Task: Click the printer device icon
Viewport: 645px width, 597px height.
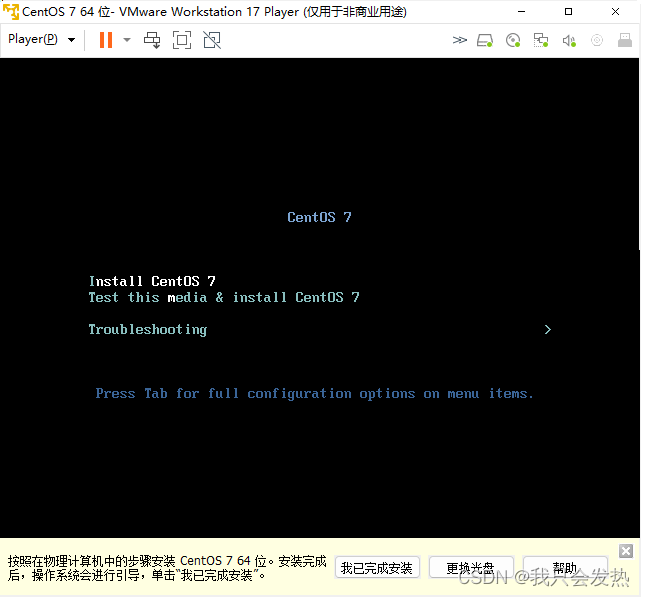Action: [625, 40]
